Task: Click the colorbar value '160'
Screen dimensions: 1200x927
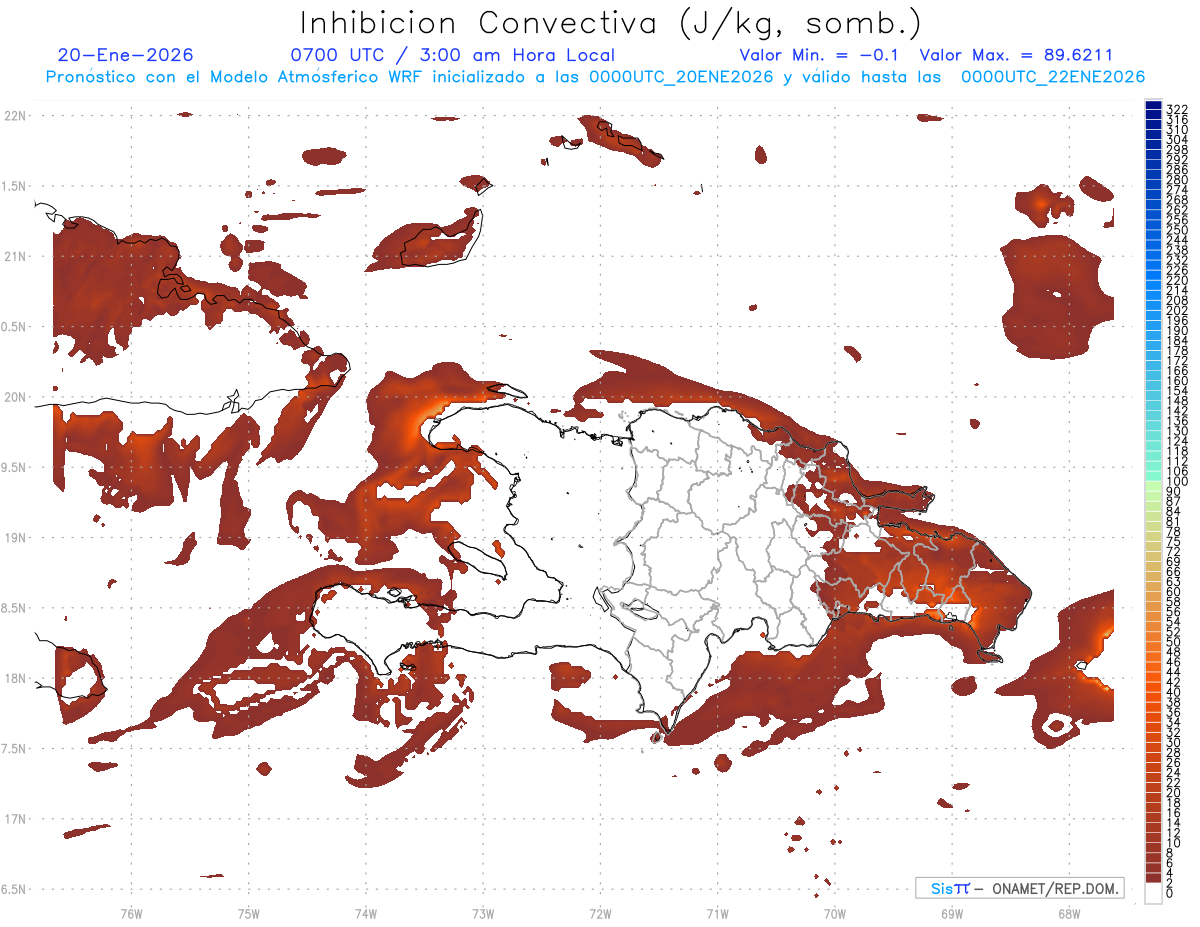Action: click(1177, 380)
